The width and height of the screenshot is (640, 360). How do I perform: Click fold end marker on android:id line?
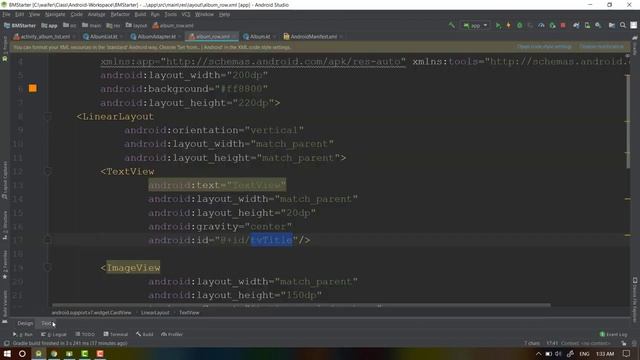(x=48, y=240)
